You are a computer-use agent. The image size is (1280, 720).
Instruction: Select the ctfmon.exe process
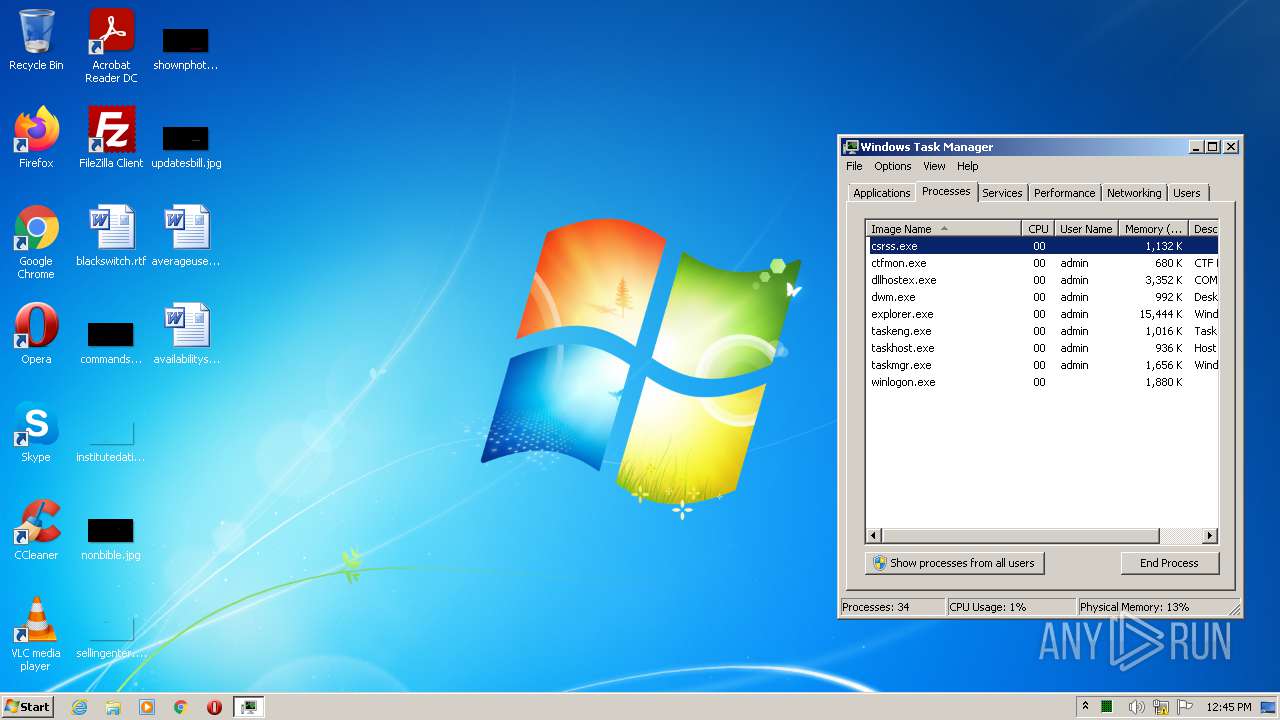pyautogui.click(x=1043, y=263)
